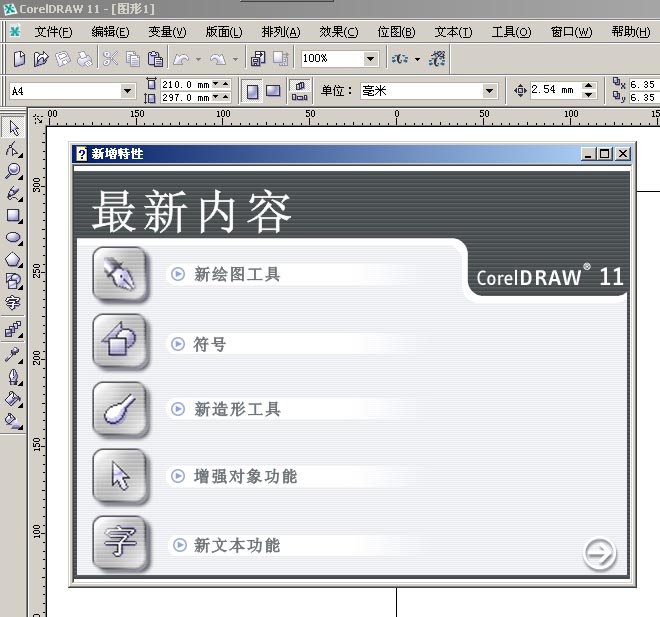Screen dimensions: 660x617
Task: Click the ruler origin corner icon
Action: tap(38, 119)
